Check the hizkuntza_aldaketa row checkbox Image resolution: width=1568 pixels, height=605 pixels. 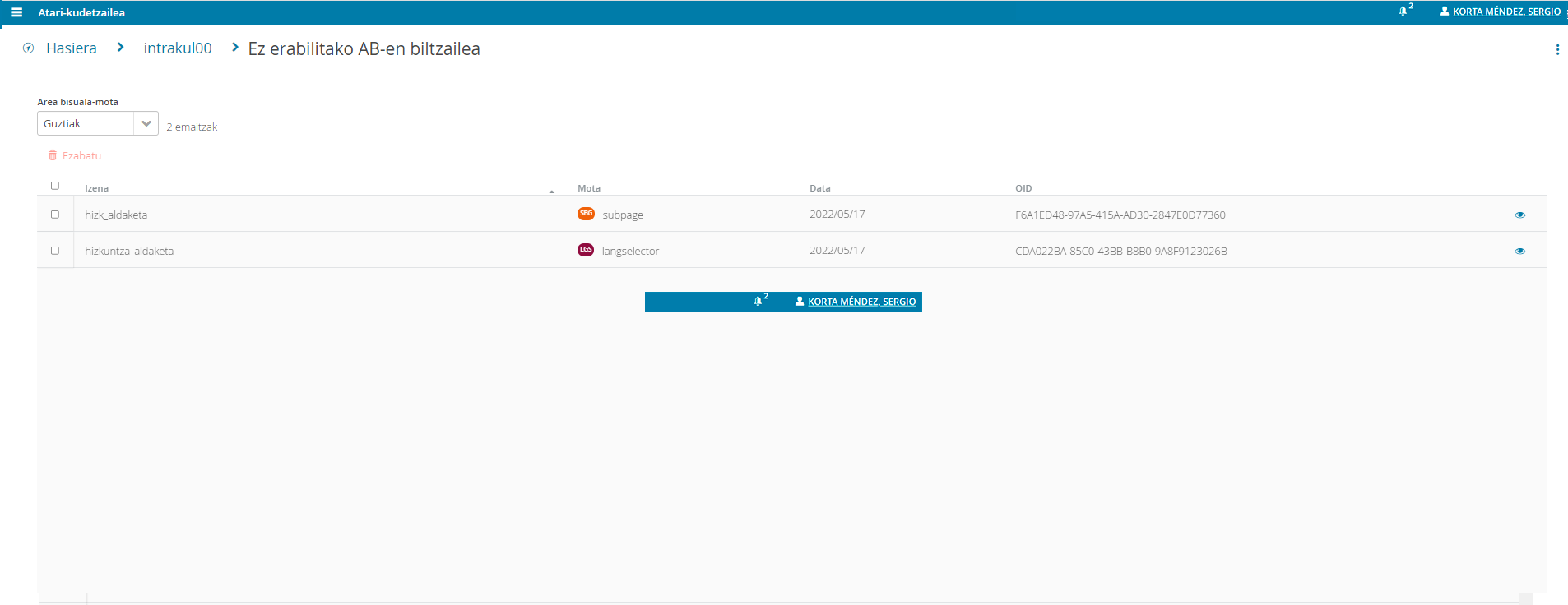55,251
